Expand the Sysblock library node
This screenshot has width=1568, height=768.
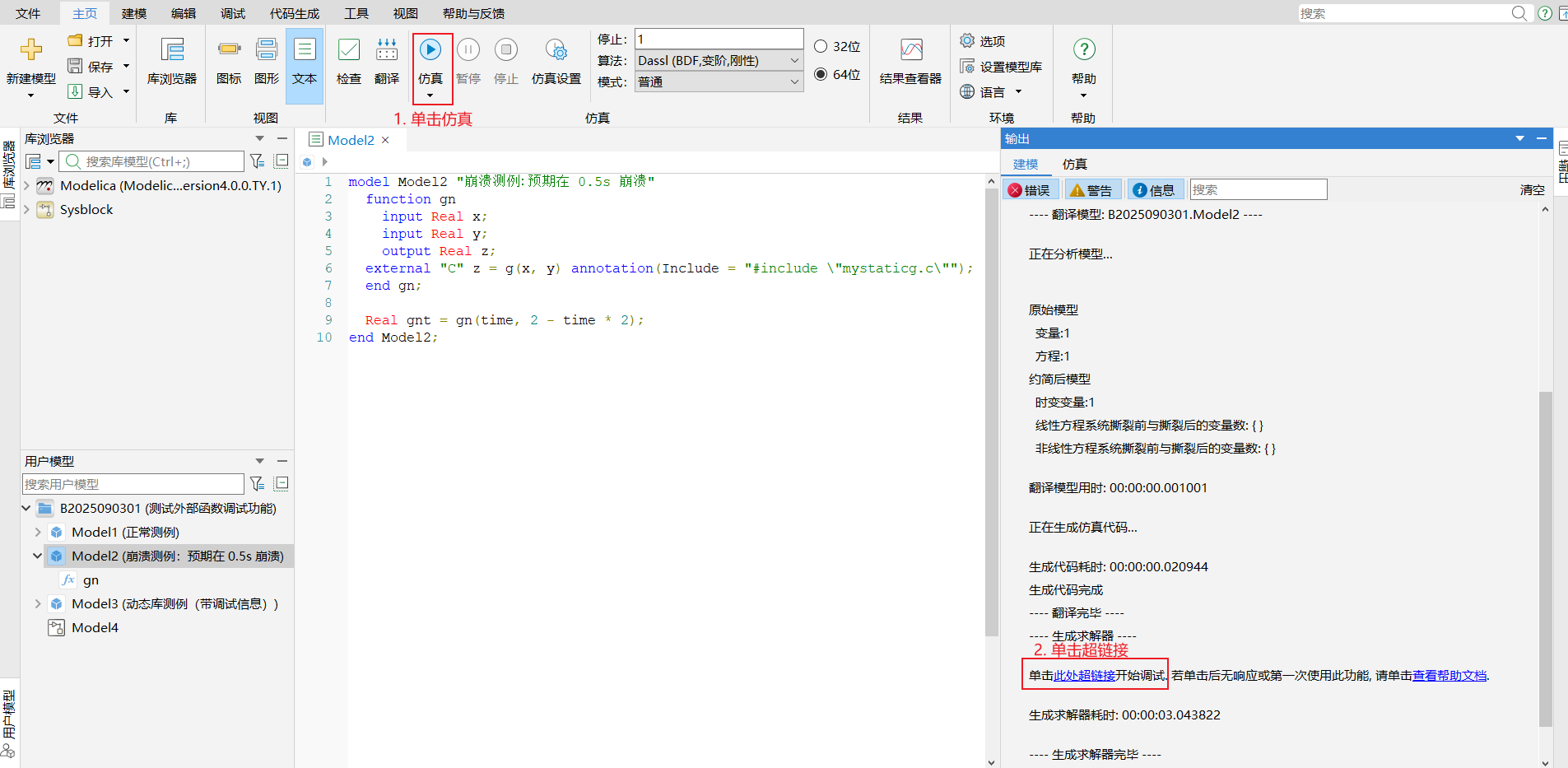(x=27, y=210)
